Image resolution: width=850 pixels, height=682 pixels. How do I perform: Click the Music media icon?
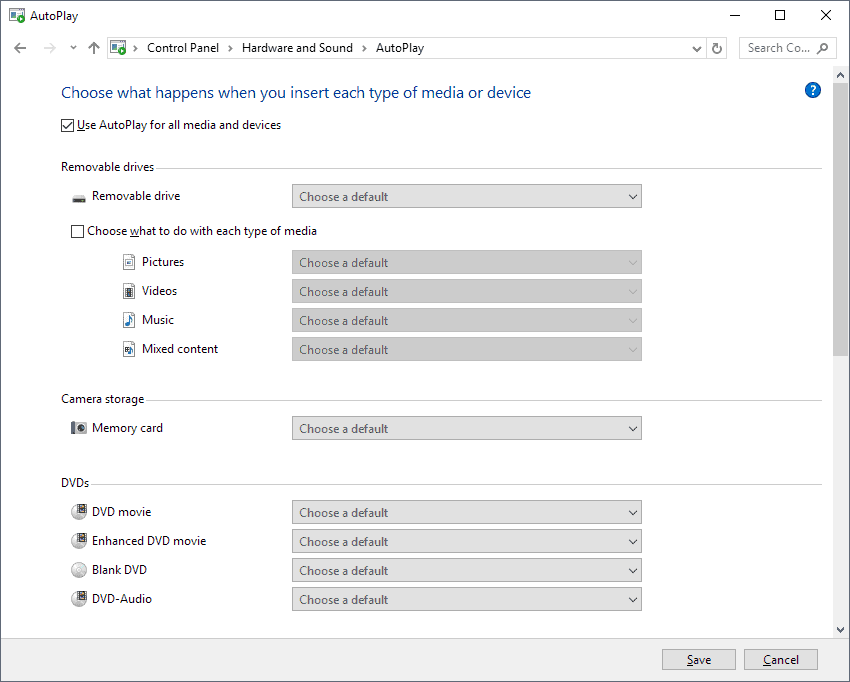point(129,319)
